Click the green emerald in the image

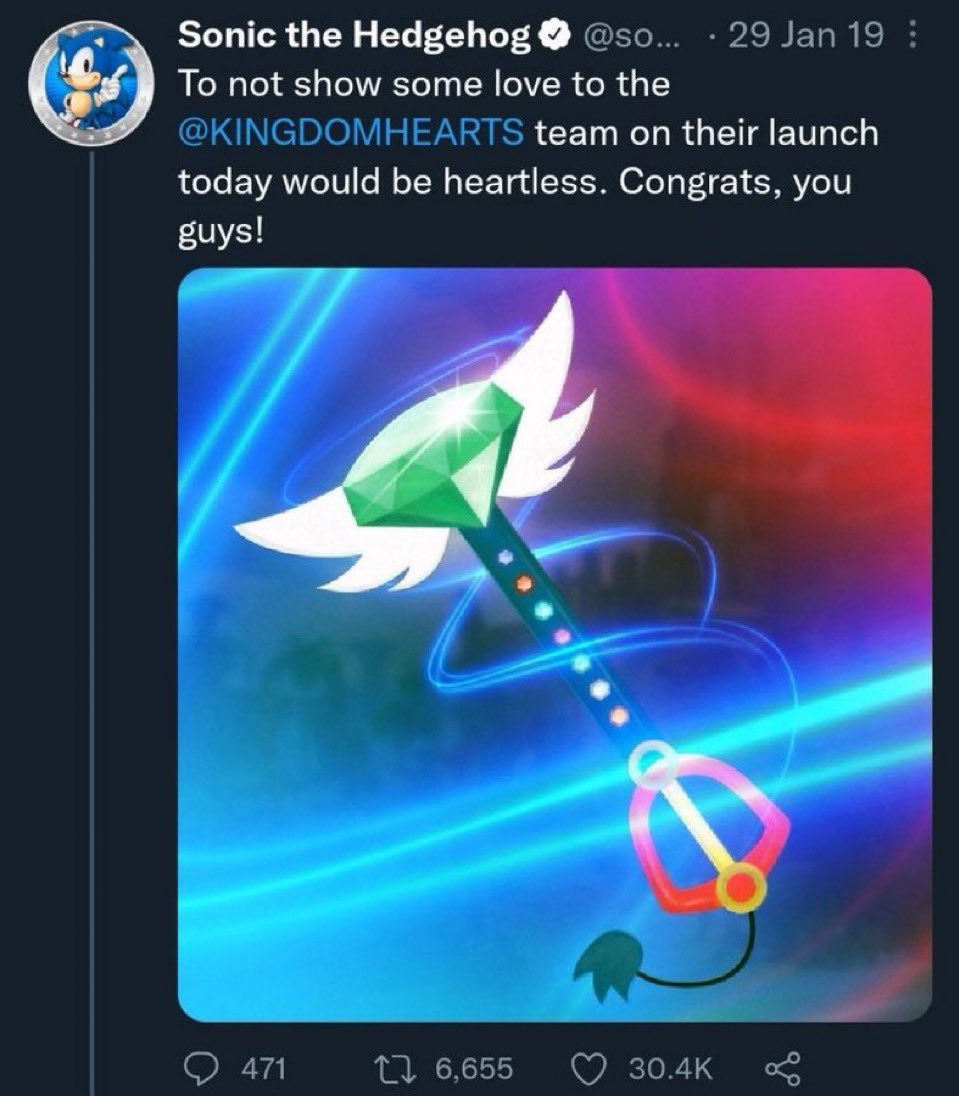coord(435,460)
